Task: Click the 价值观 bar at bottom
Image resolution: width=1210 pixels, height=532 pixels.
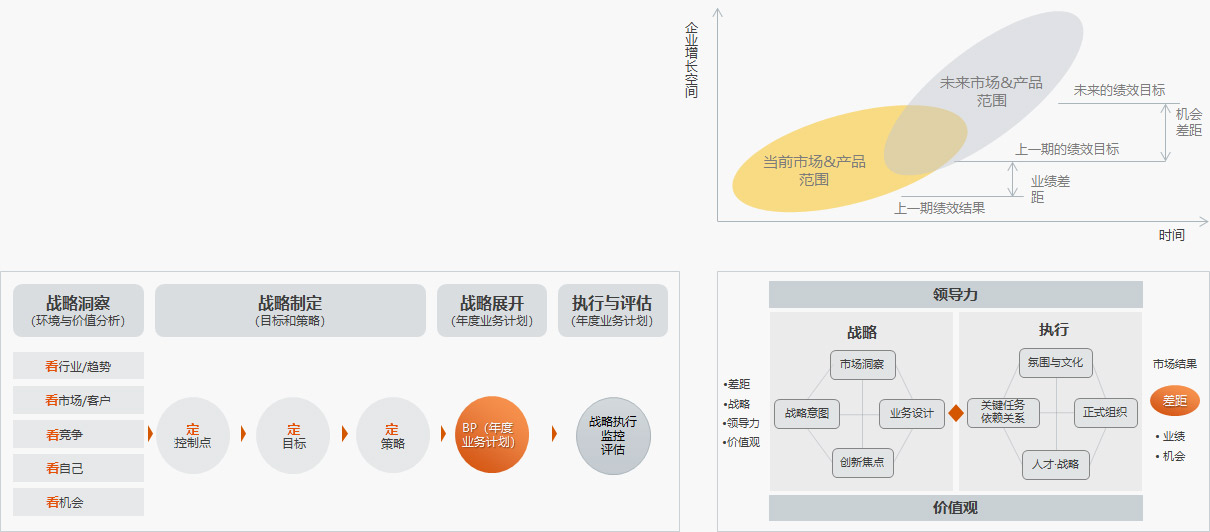Action: pos(955,507)
